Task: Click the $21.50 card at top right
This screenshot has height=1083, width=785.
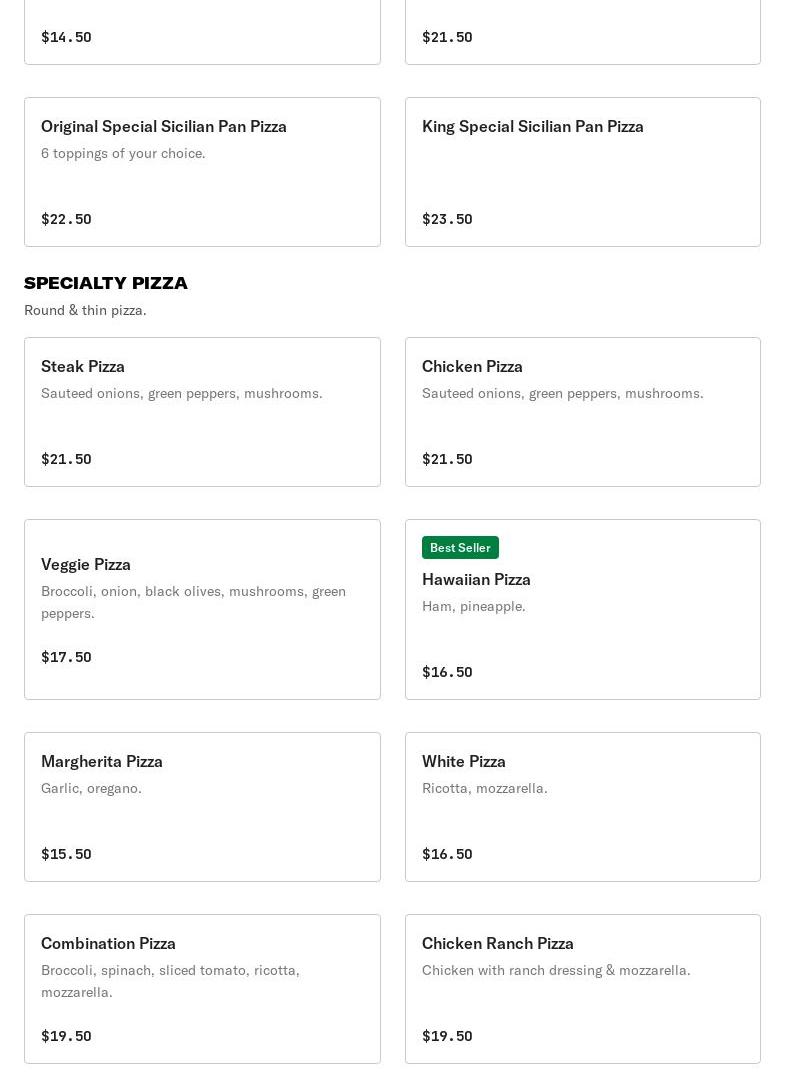Action: pyautogui.click(x=582, y=30)
